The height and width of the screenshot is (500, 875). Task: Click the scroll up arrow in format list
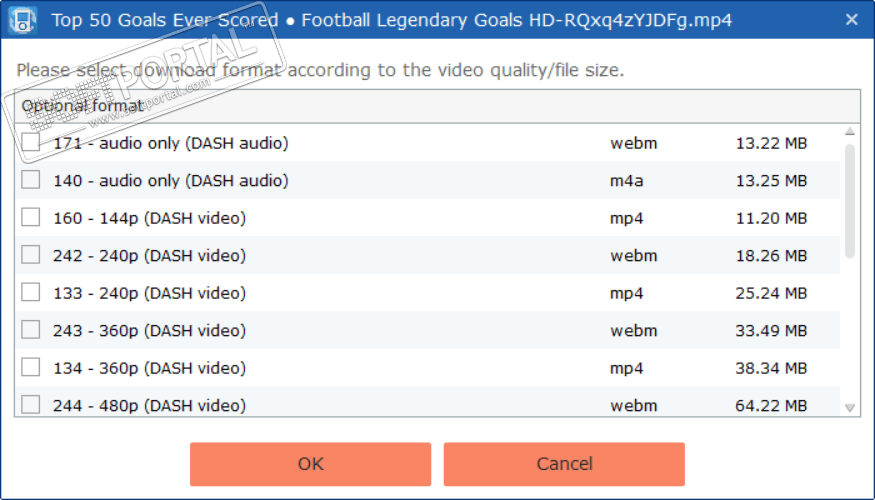pos(850,131)
